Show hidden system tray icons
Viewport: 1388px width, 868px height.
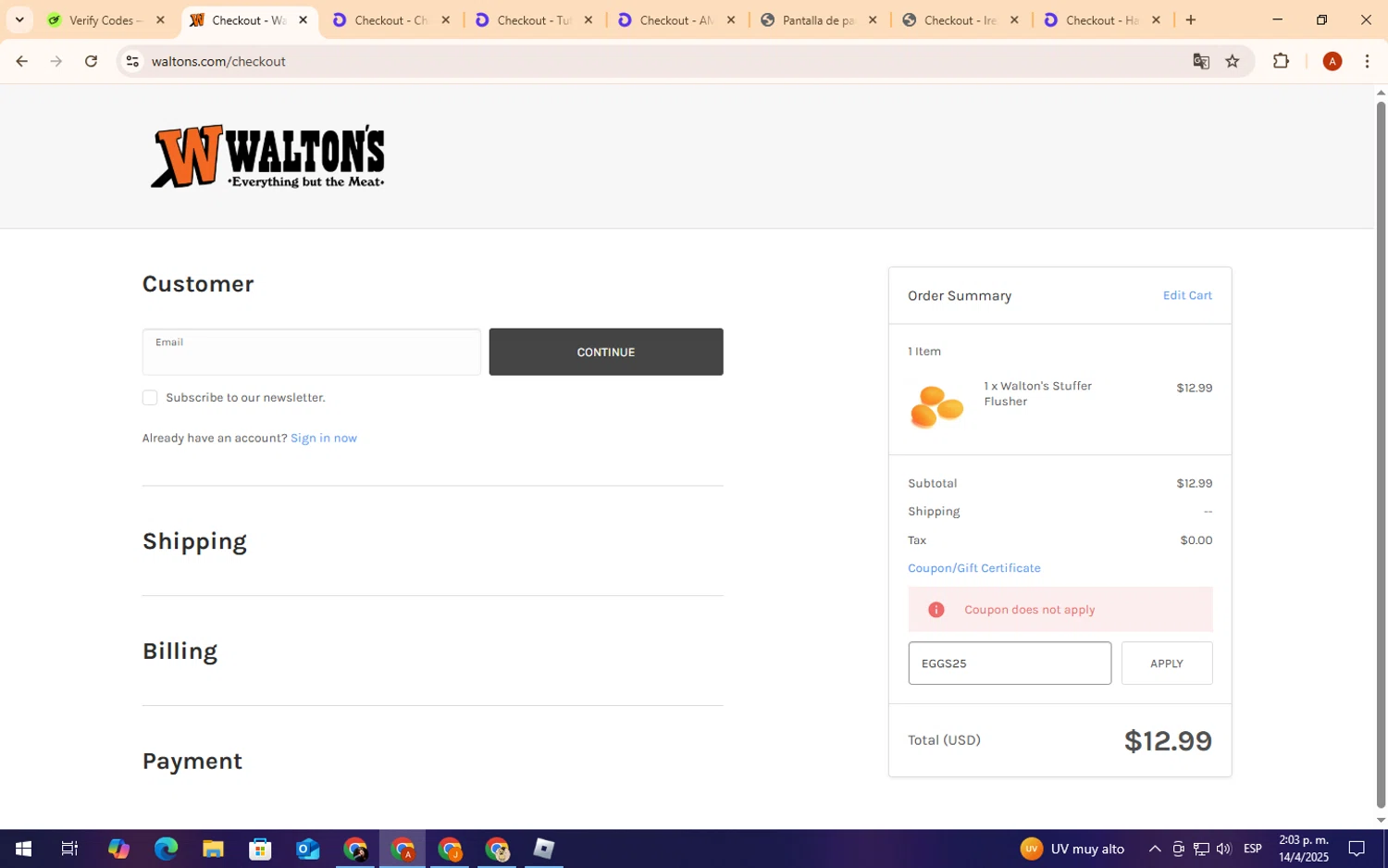(x=1155, y=849)
